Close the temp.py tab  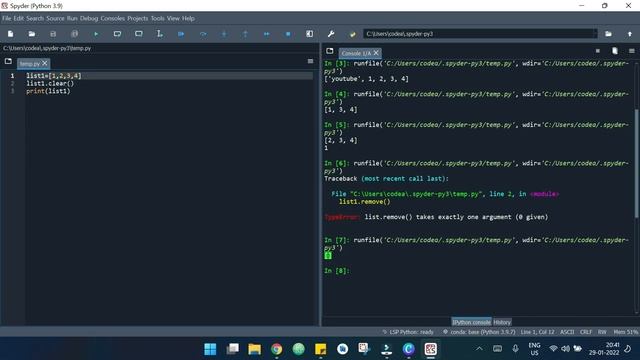click(45, 63)
